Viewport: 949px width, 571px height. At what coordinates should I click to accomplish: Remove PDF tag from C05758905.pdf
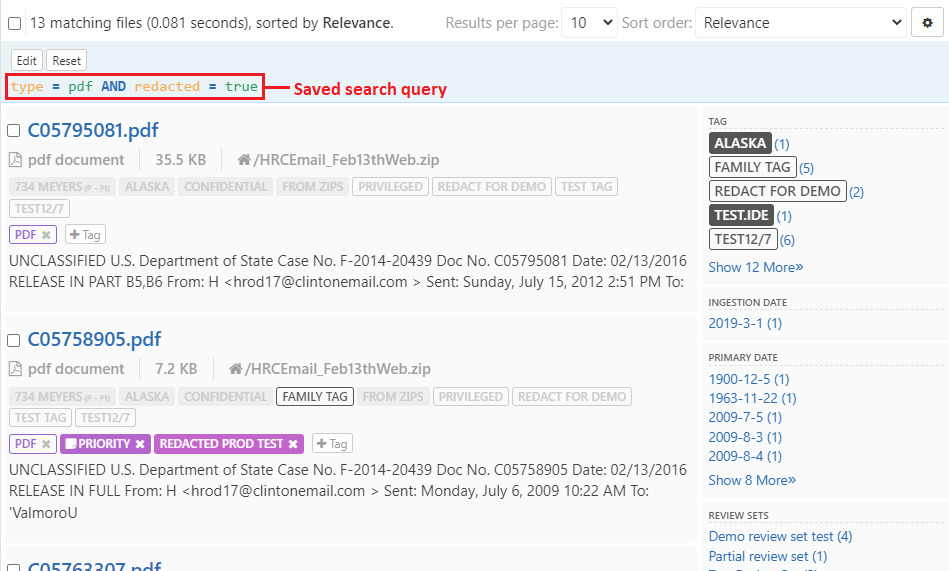(x=46, y=444)
